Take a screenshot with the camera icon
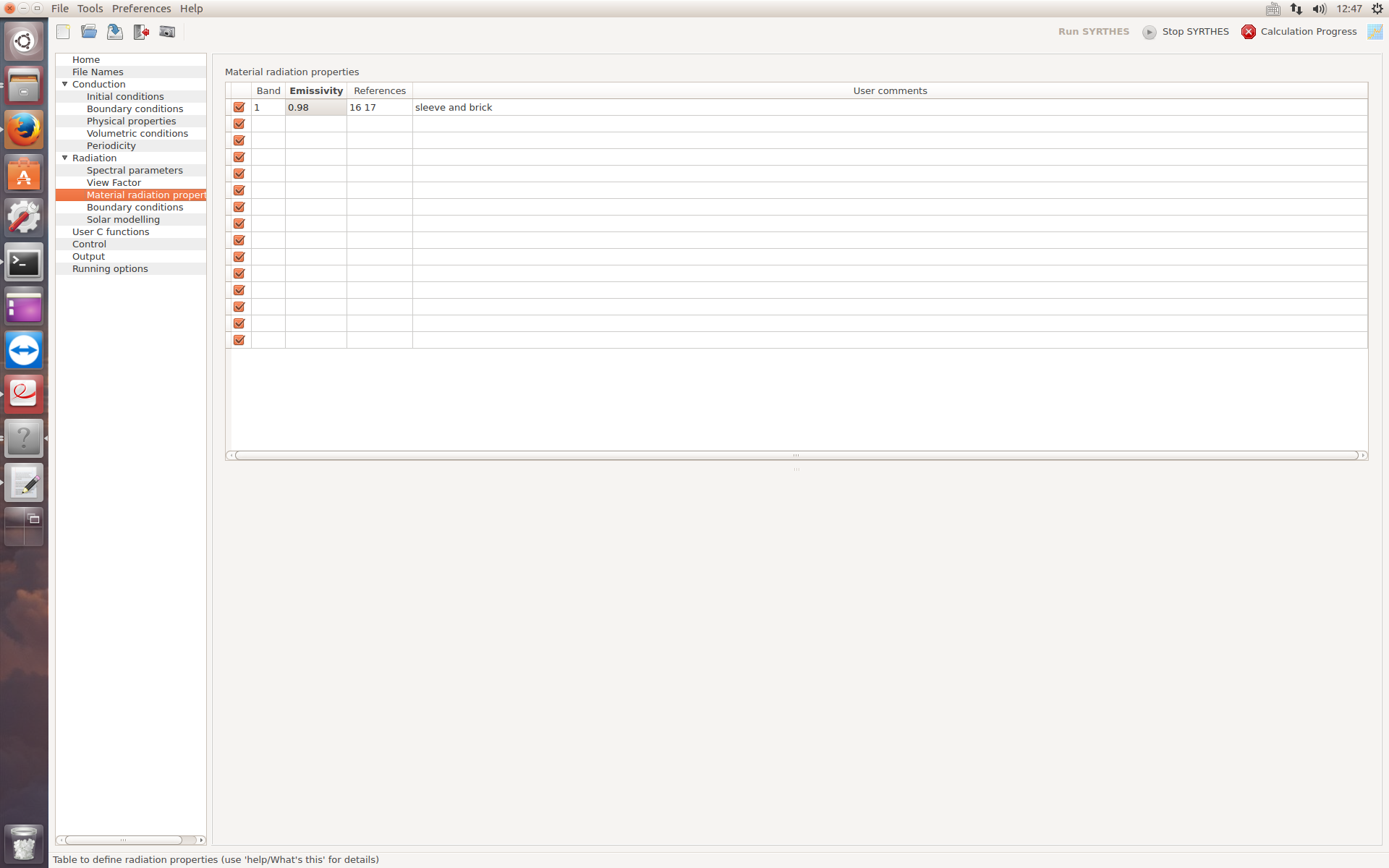Viewport: 1389px width, 868px height. coord(167,32)
